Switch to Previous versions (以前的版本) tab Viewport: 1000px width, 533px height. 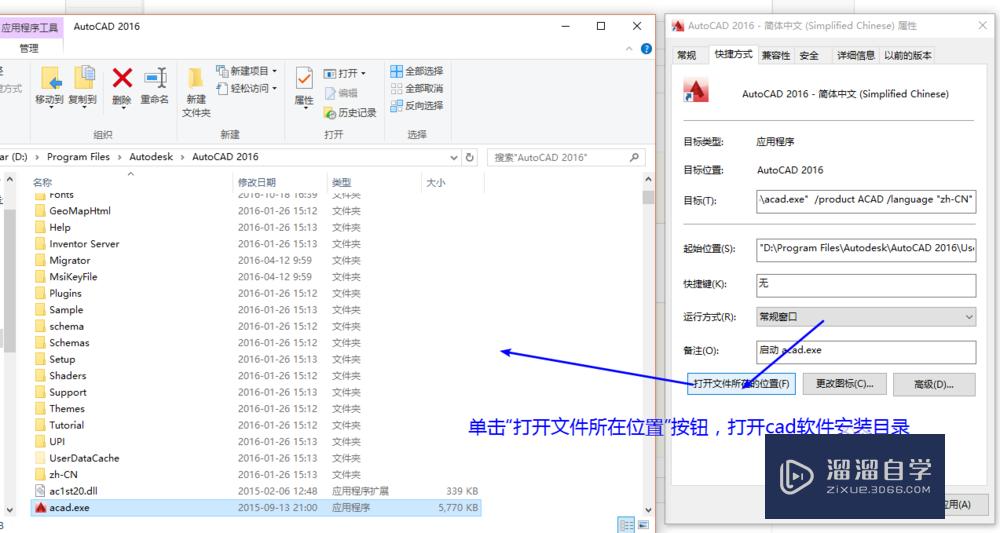coord(908,55)
